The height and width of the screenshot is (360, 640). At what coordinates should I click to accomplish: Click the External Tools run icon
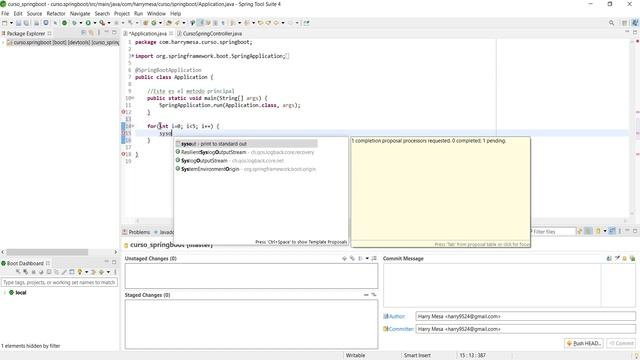(102, 23)
